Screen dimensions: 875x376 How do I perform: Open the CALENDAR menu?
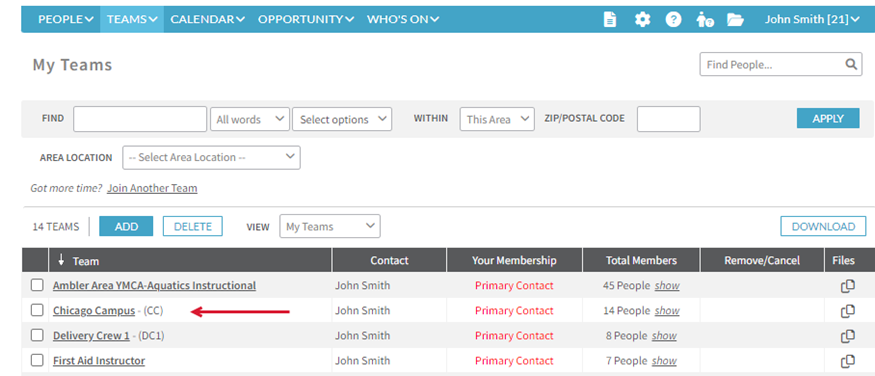click(208, 19)
